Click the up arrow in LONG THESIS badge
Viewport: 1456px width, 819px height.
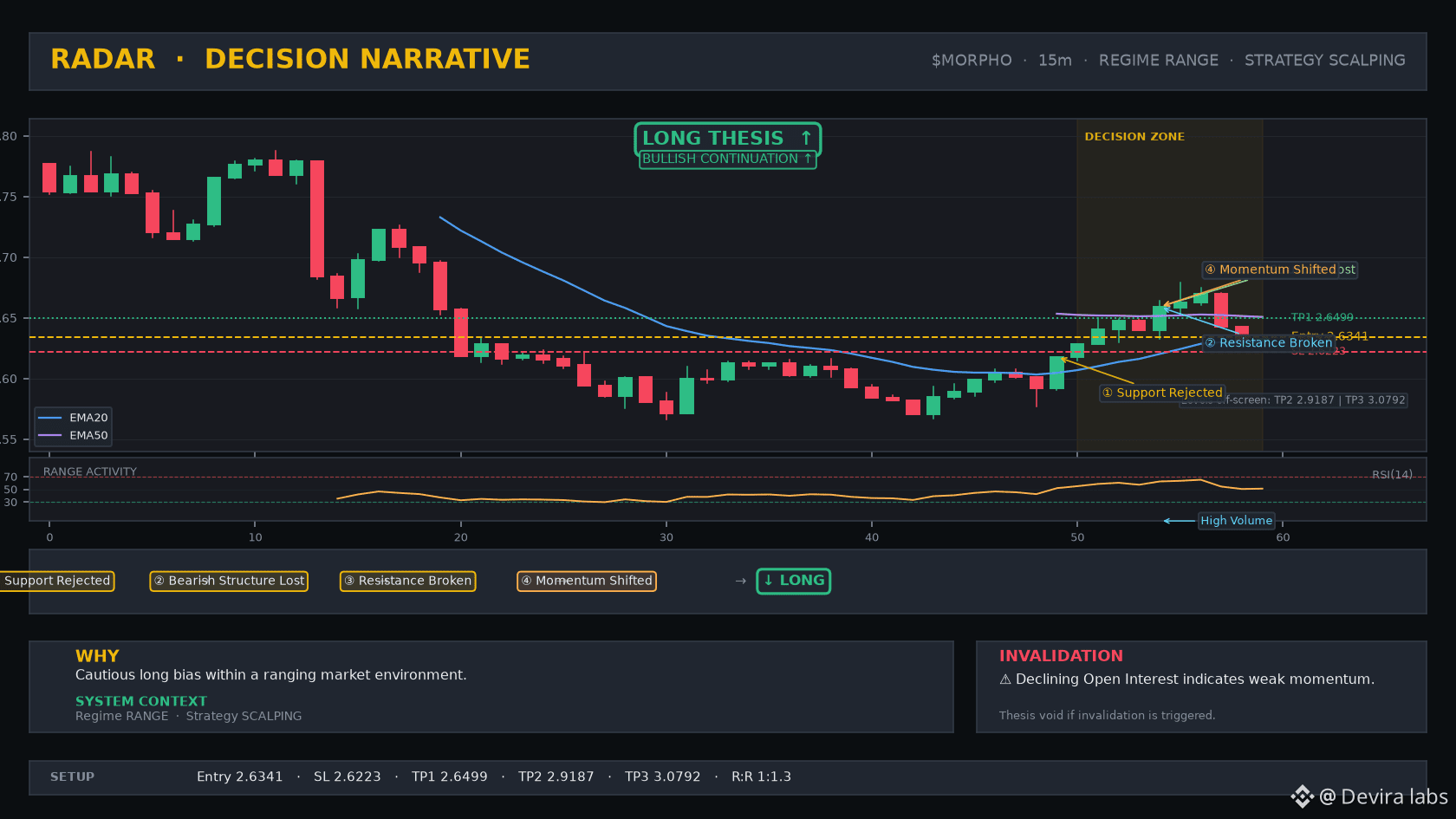[x=806, y=138]
